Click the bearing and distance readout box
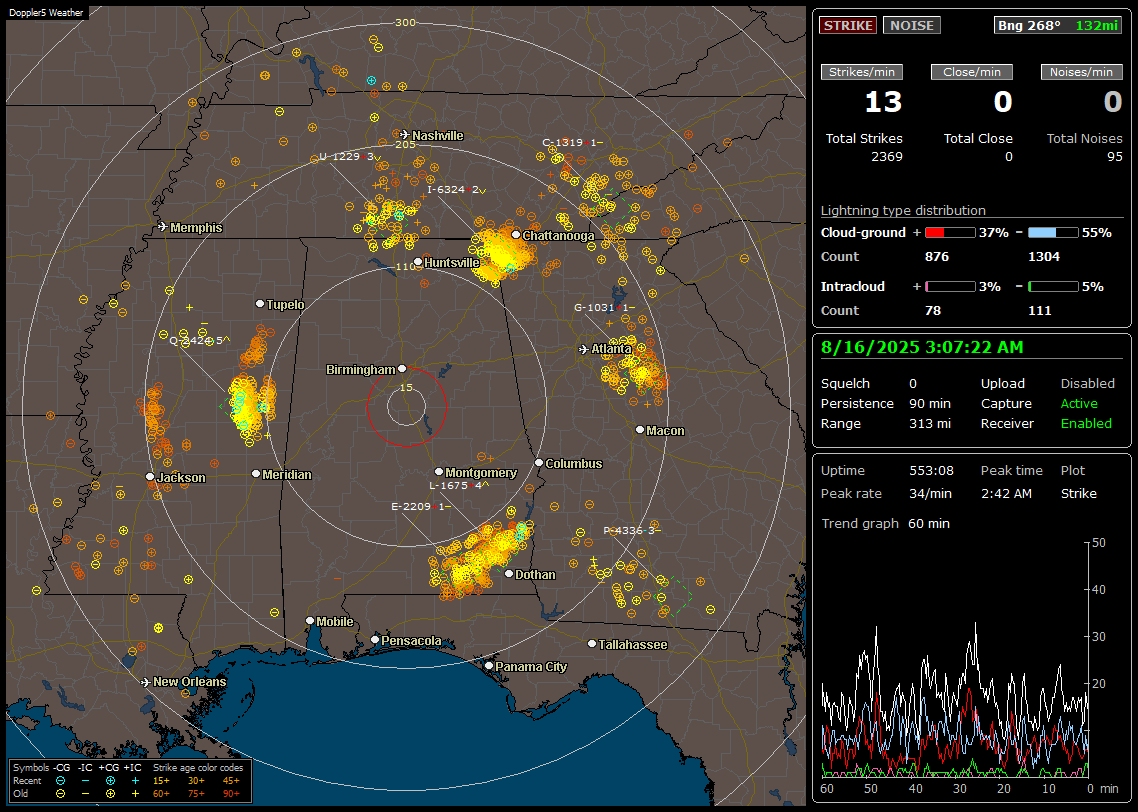 pyautogui.click(x=1058, y=25)
